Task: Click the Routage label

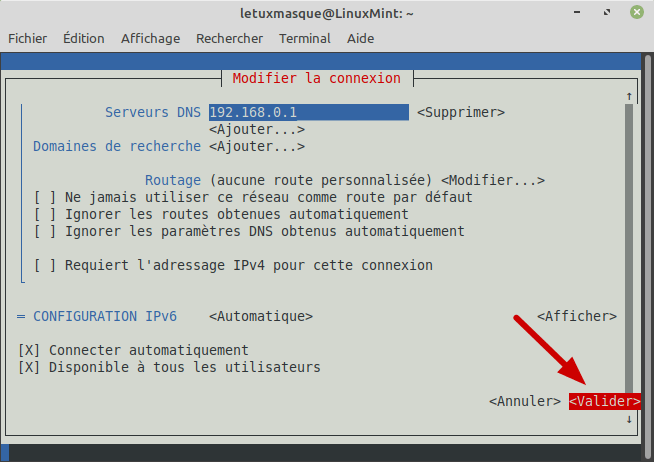Action: (173, 180)
